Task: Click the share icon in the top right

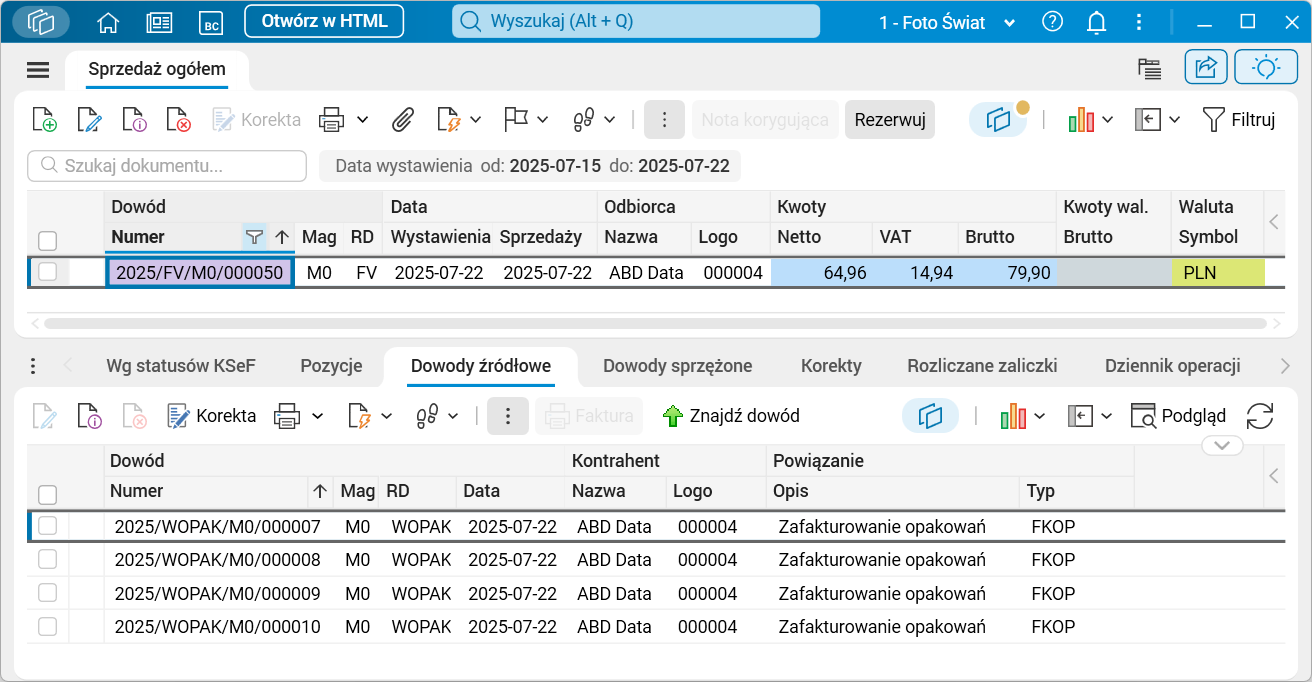Action: tap(1206, 67)
